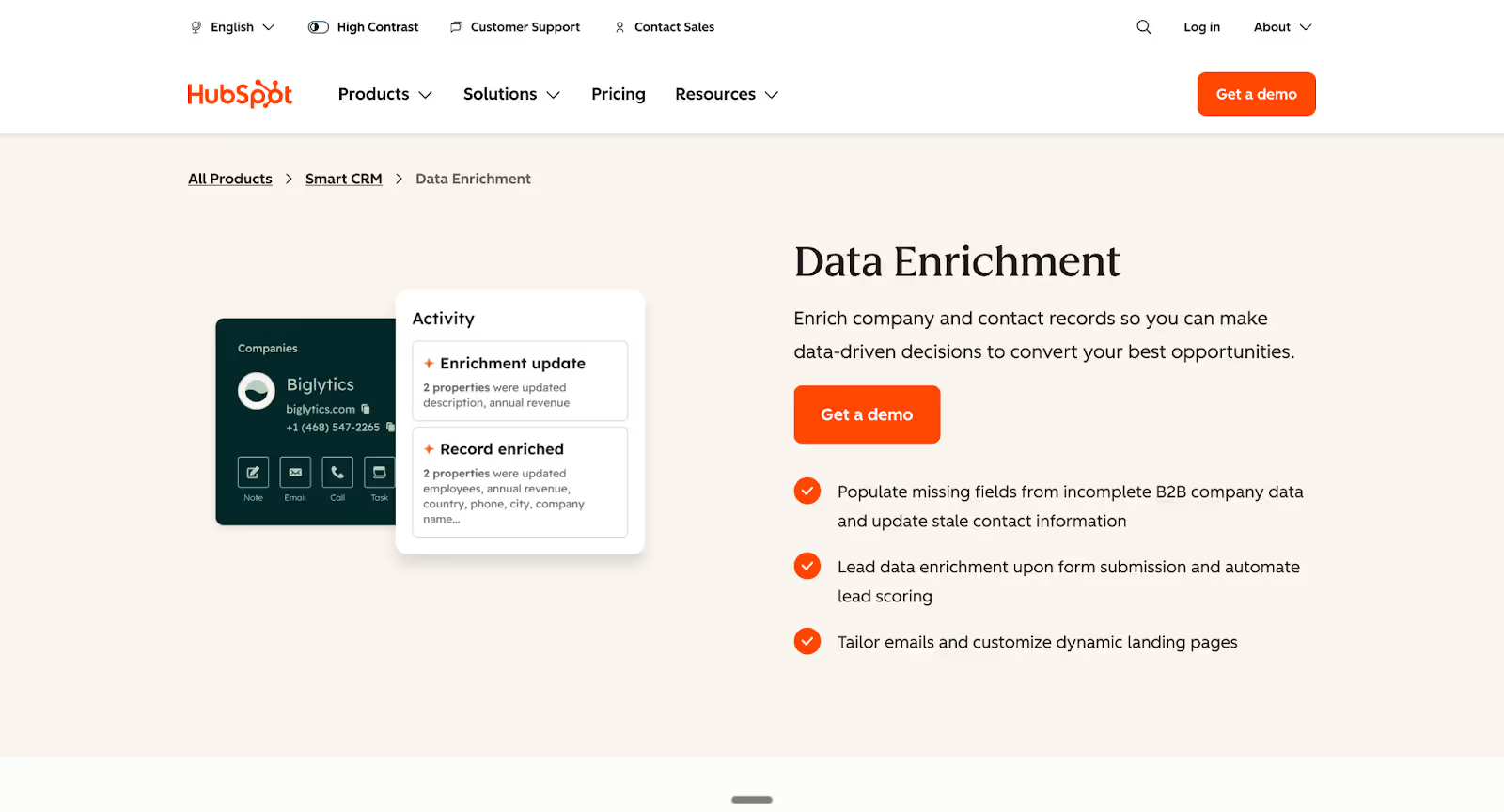Click the Contact Sales person icon

tap(619, 27)
